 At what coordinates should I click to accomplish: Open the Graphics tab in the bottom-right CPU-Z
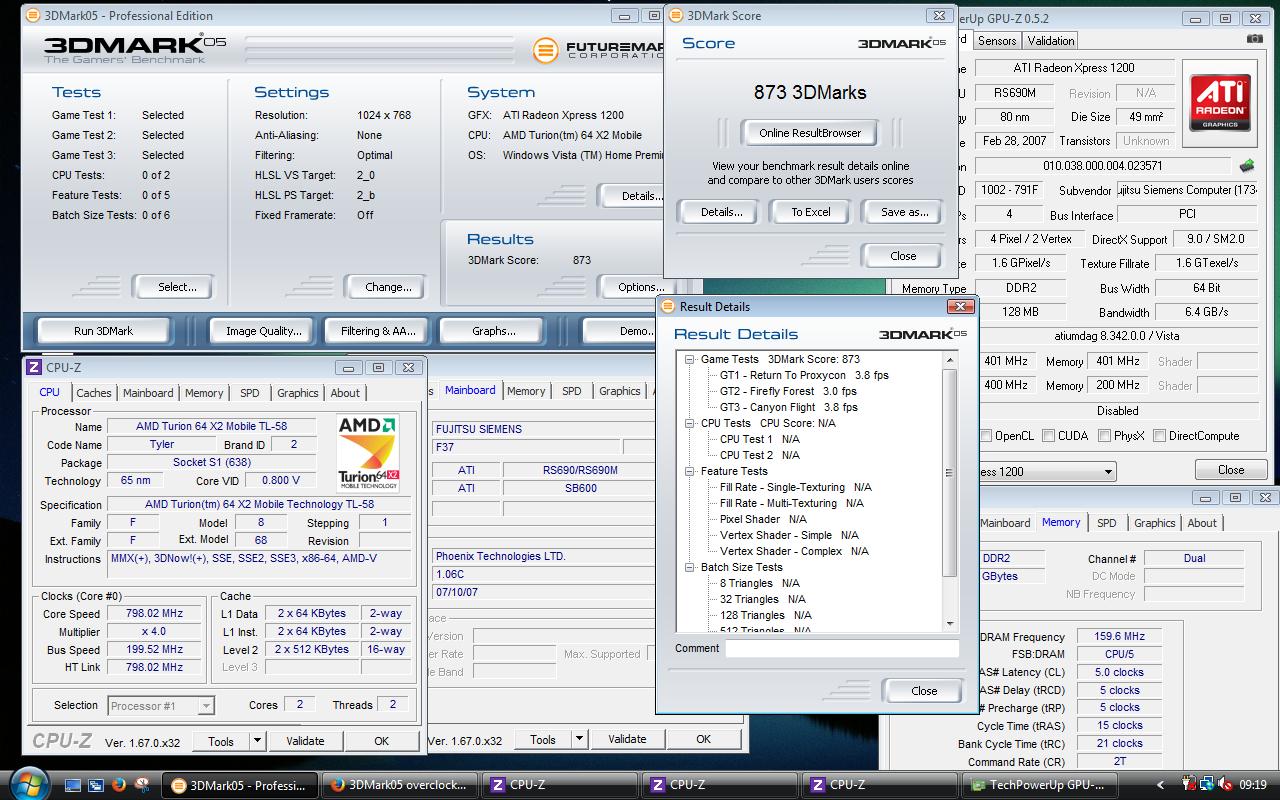[1155, 523]
